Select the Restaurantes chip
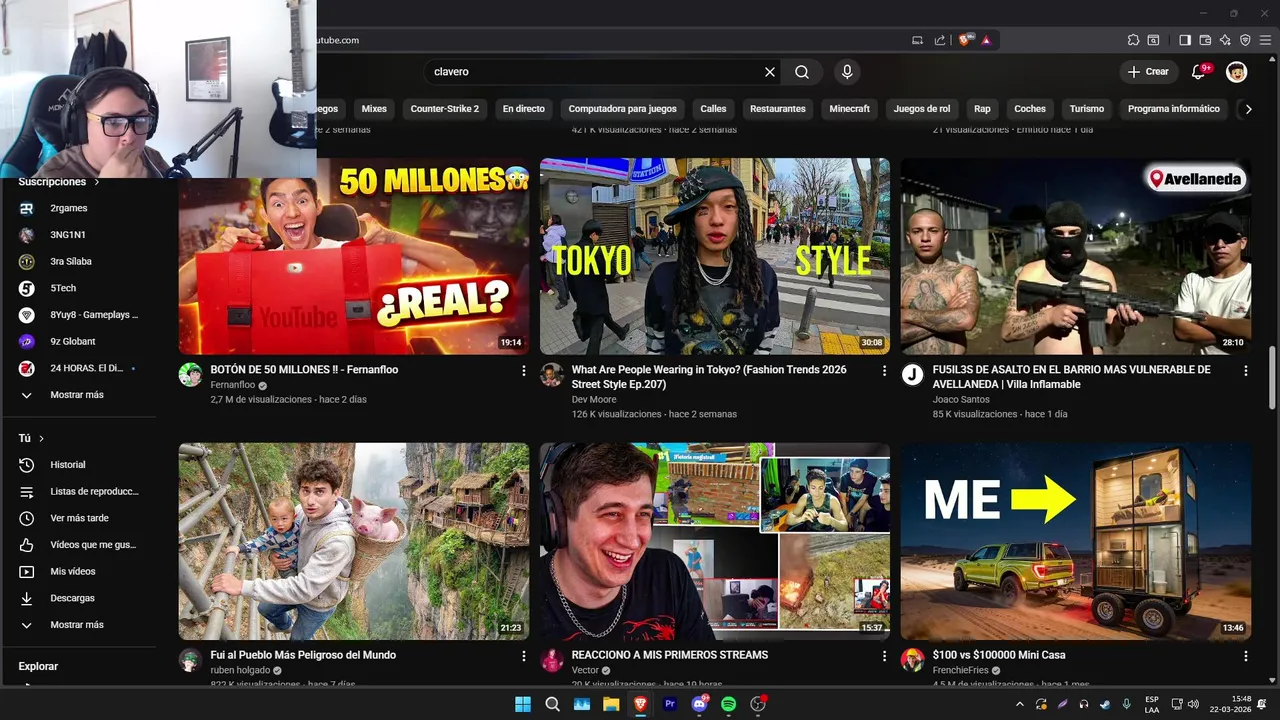This screenshot has height=720, width=1280. 778,109
